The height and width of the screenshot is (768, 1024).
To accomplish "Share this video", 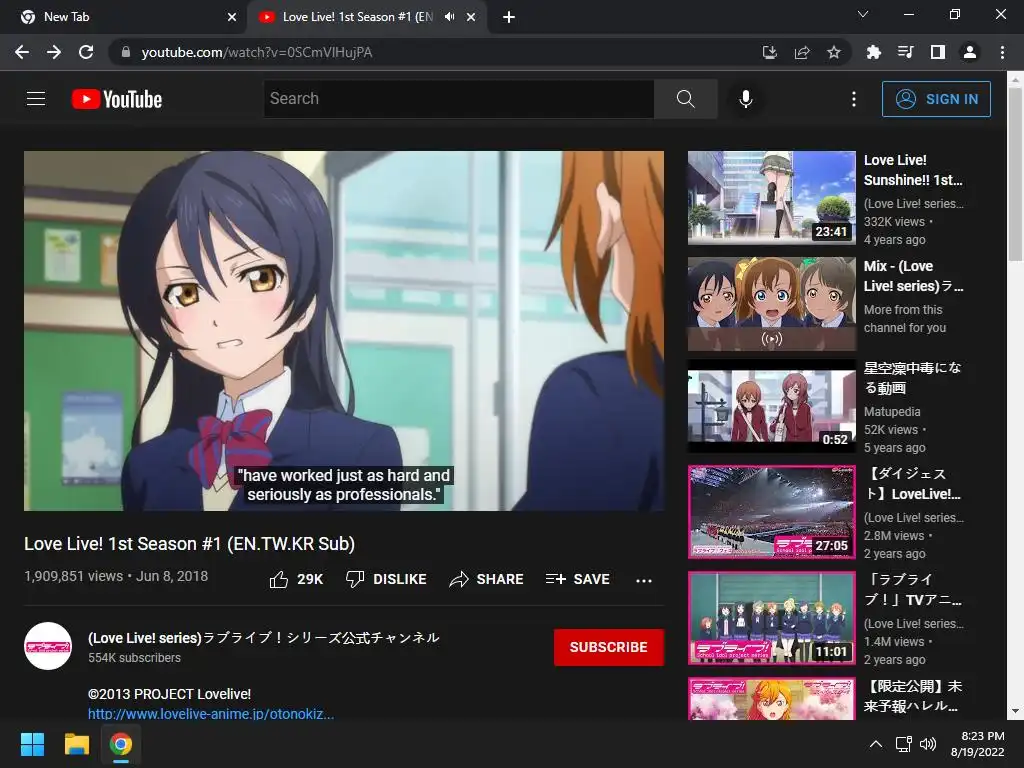I will (487, 579).
